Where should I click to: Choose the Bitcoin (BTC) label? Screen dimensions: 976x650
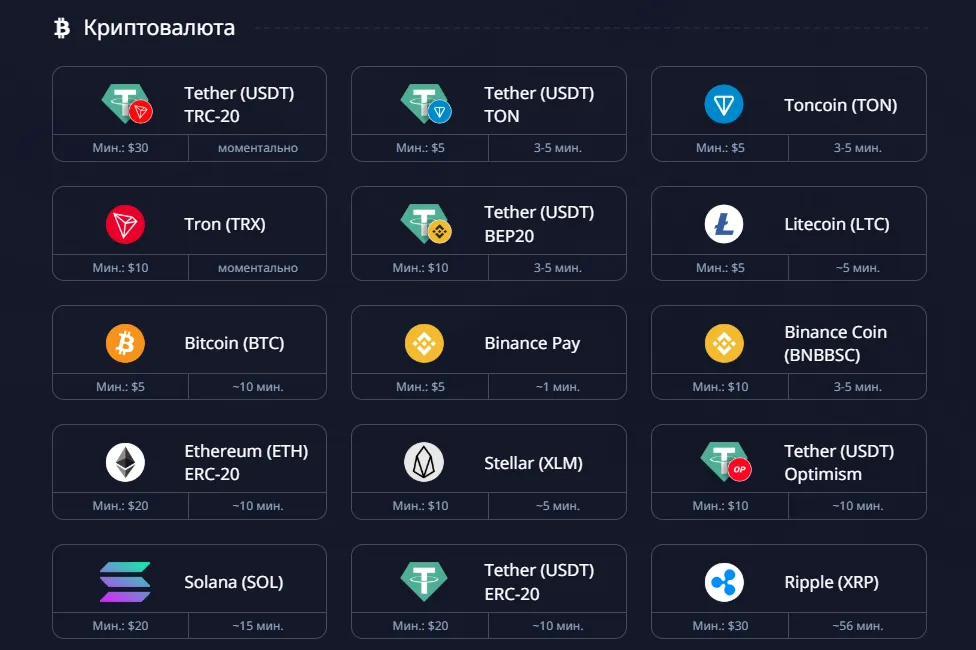pos(234,343)
